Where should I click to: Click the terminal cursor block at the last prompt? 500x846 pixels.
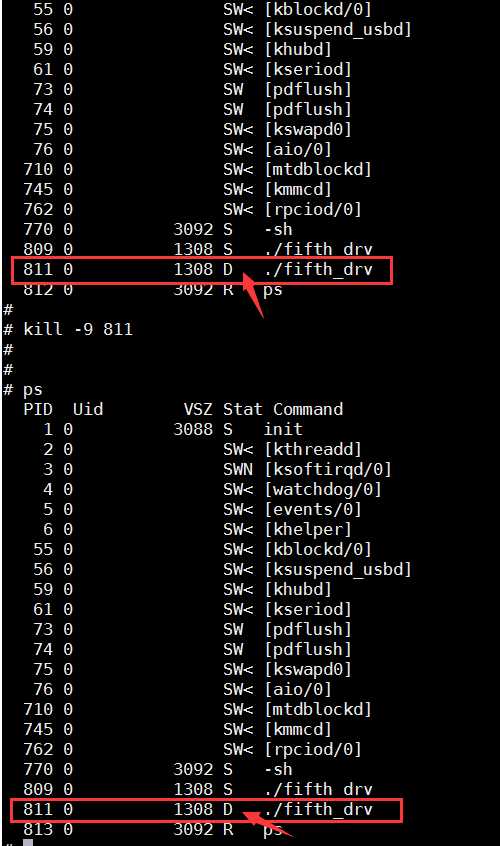(28, 843)
